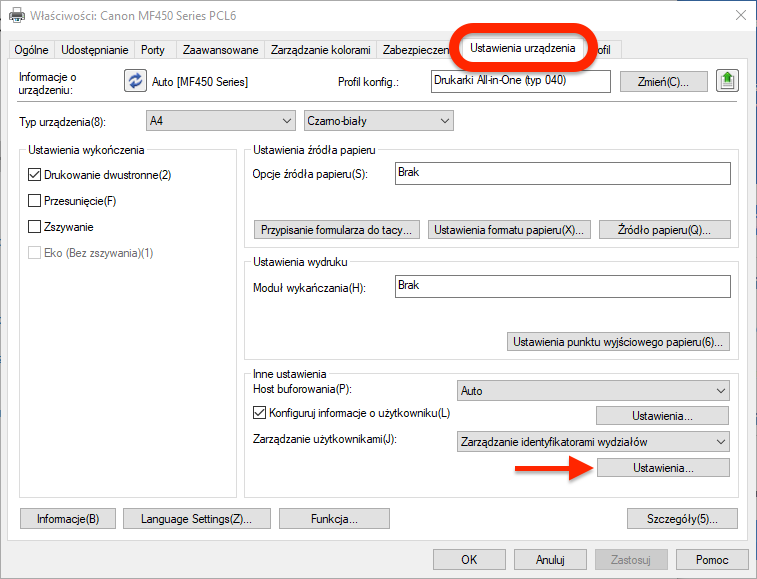Click the printer icon in title bar
The width and height of the screenshot is (757, 579).
tap(17, 15)
